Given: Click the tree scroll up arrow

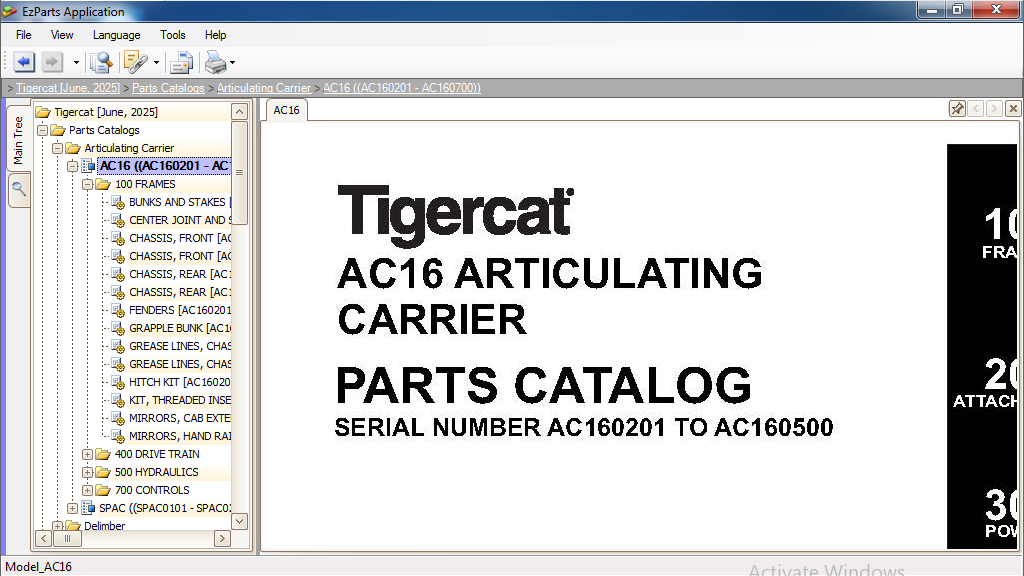Looking at the screenshot, I should 240,112.
